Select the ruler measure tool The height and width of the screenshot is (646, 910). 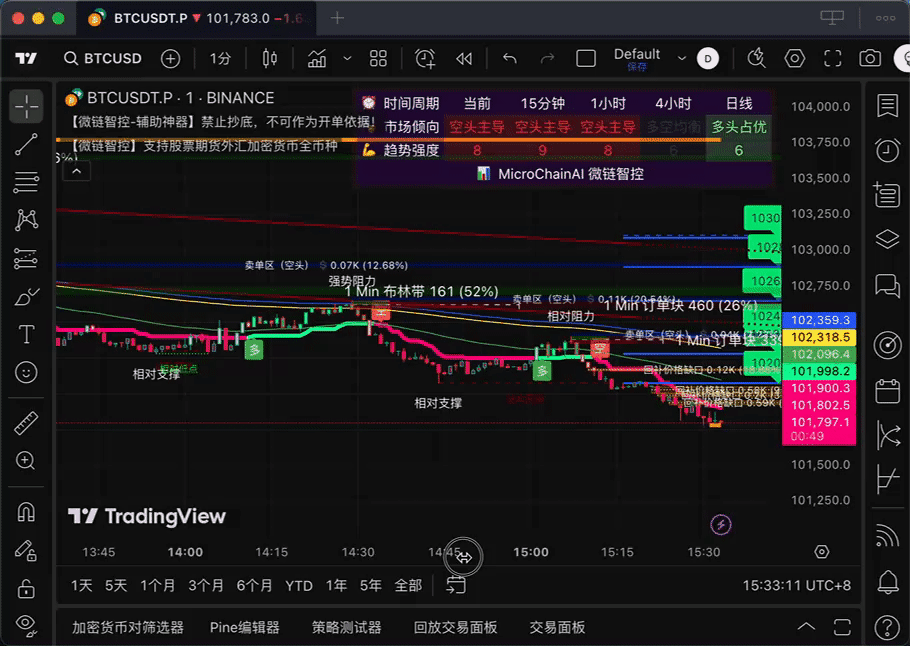(26, 423)
